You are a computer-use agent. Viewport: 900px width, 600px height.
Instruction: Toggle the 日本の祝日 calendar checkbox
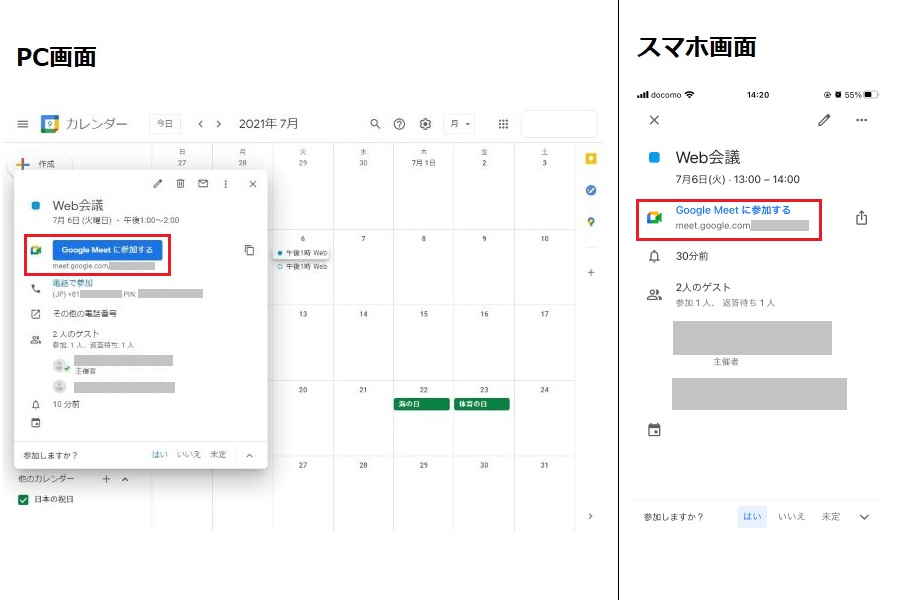(x=23, y=499)
